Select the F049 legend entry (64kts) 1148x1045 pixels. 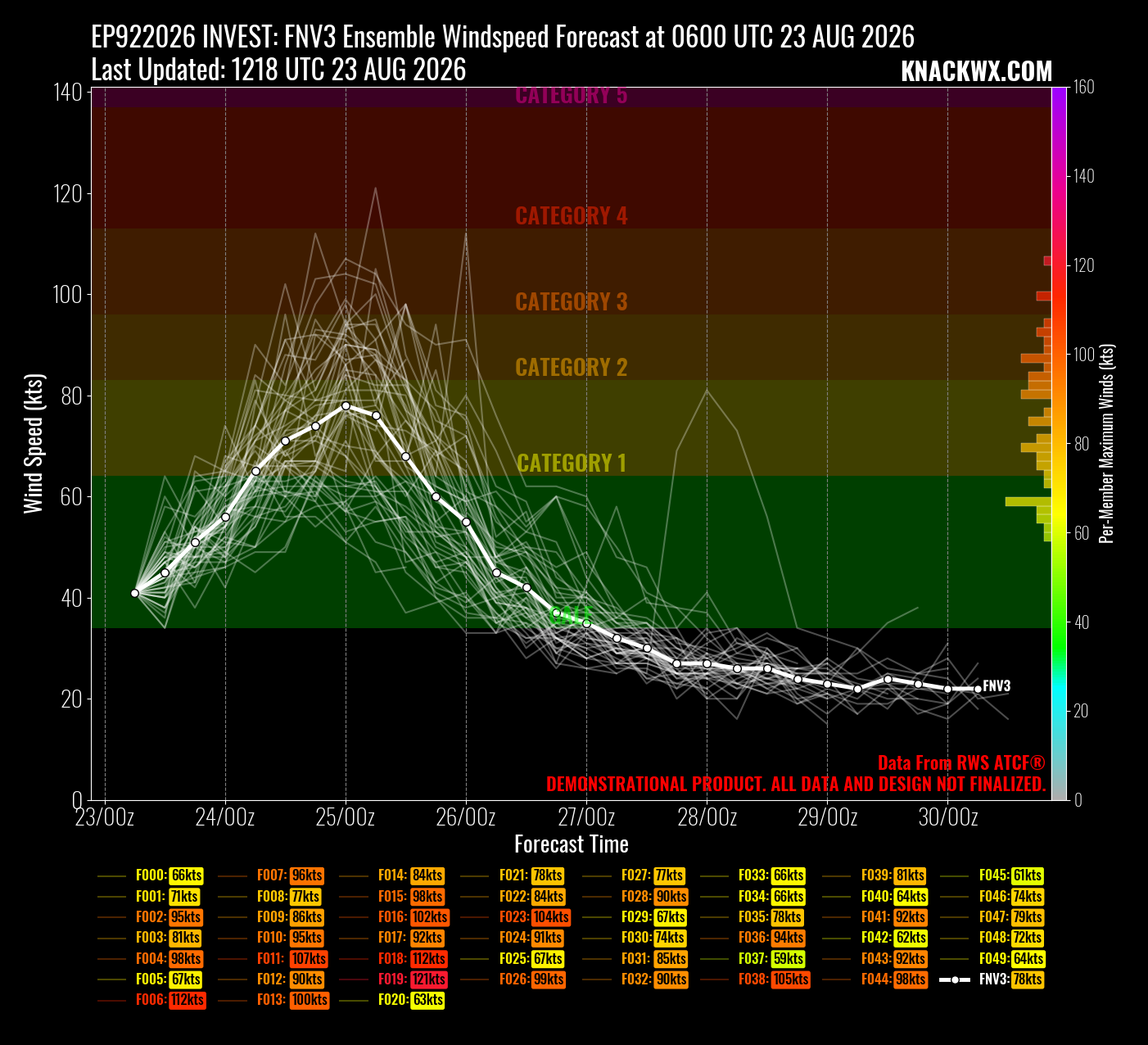click(994, 958)
